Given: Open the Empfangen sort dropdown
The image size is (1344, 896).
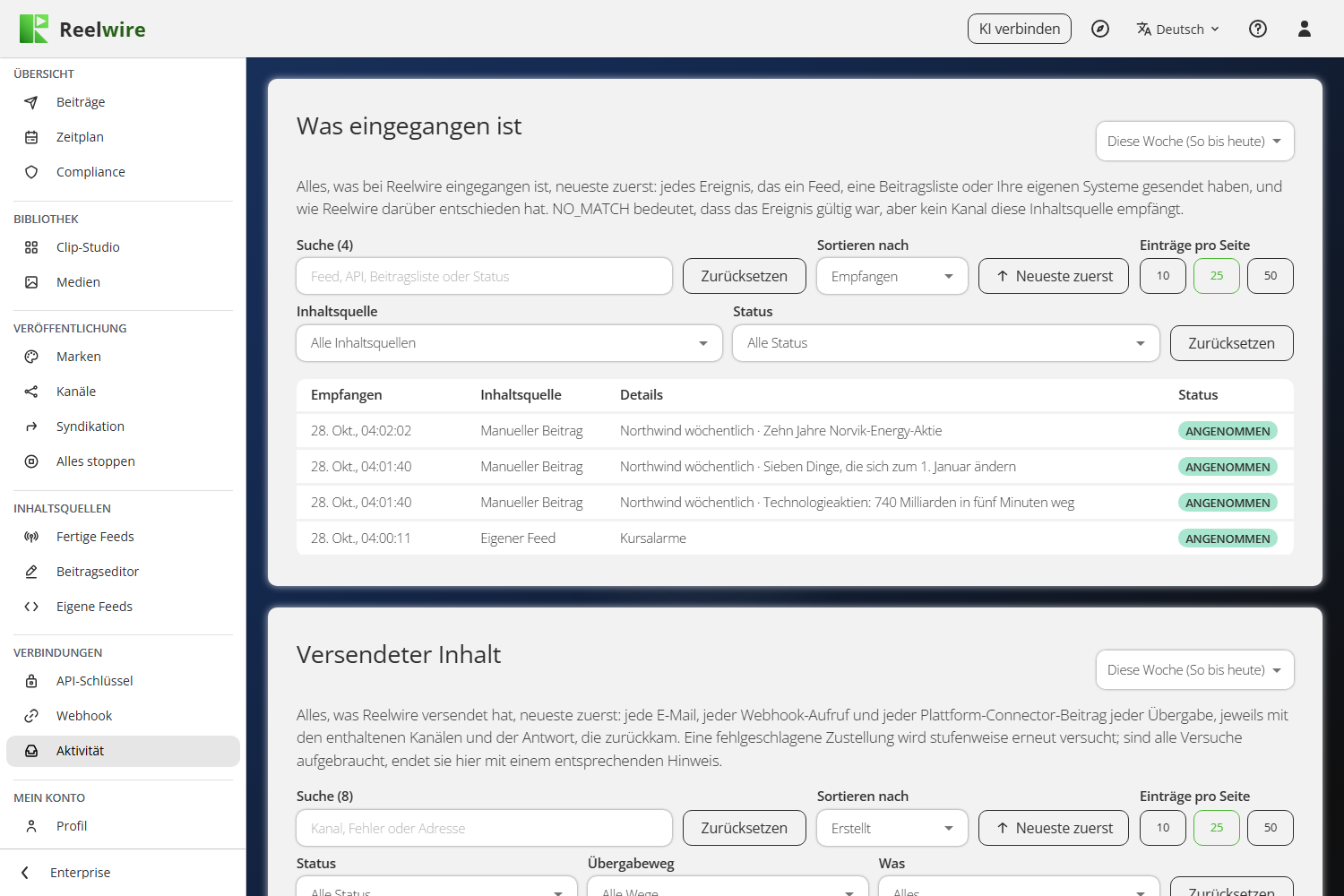Looking at the screenshot, I should pos(892,276).
